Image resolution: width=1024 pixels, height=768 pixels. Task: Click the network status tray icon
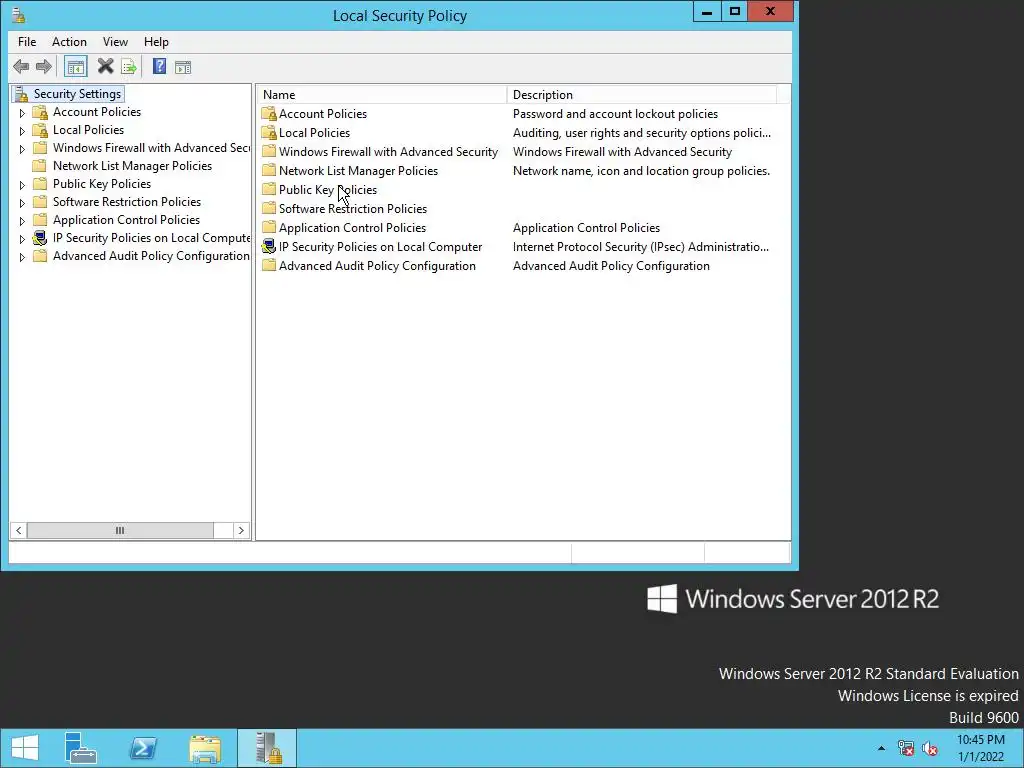[x=906, y=748]
